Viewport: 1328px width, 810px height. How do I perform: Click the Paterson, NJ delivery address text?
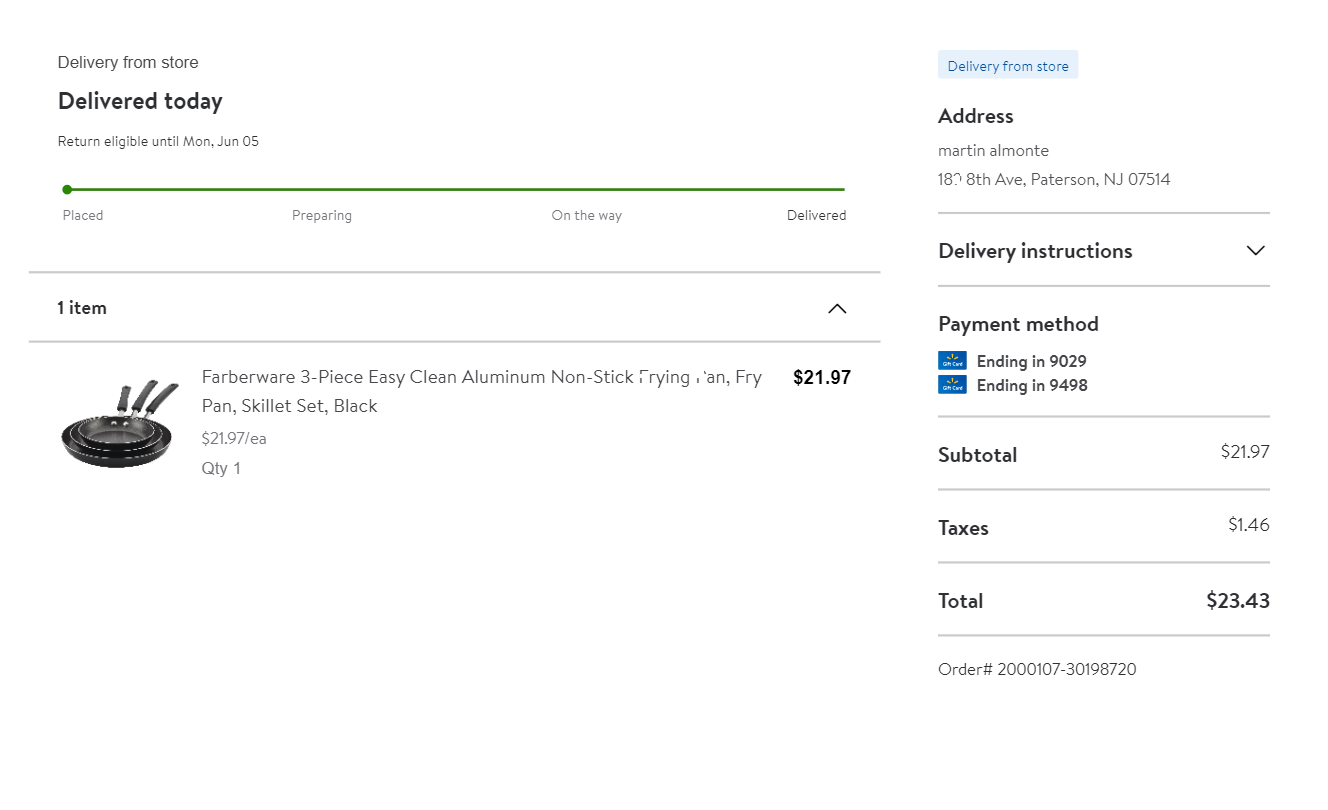point(1054,180)
